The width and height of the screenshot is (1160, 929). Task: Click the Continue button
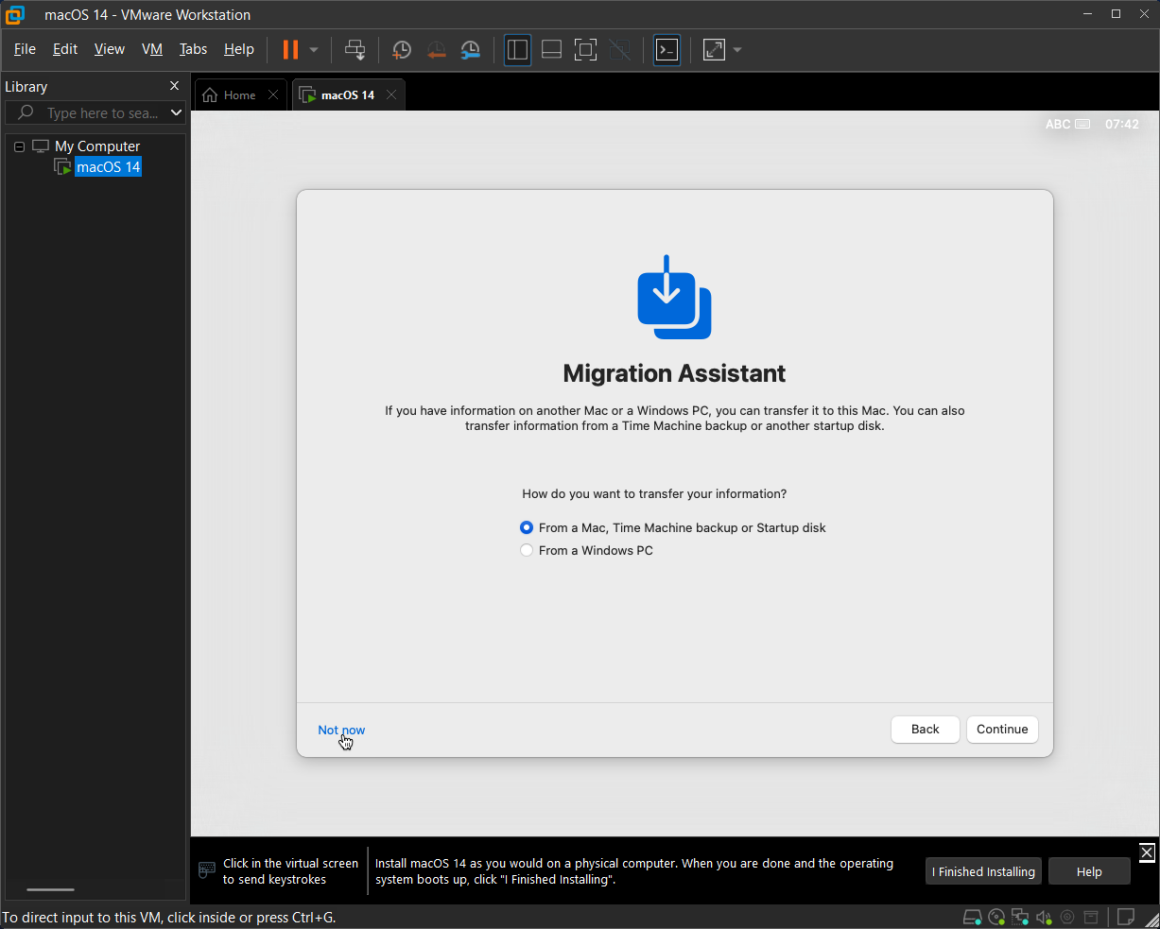(x=1002, y=729)
